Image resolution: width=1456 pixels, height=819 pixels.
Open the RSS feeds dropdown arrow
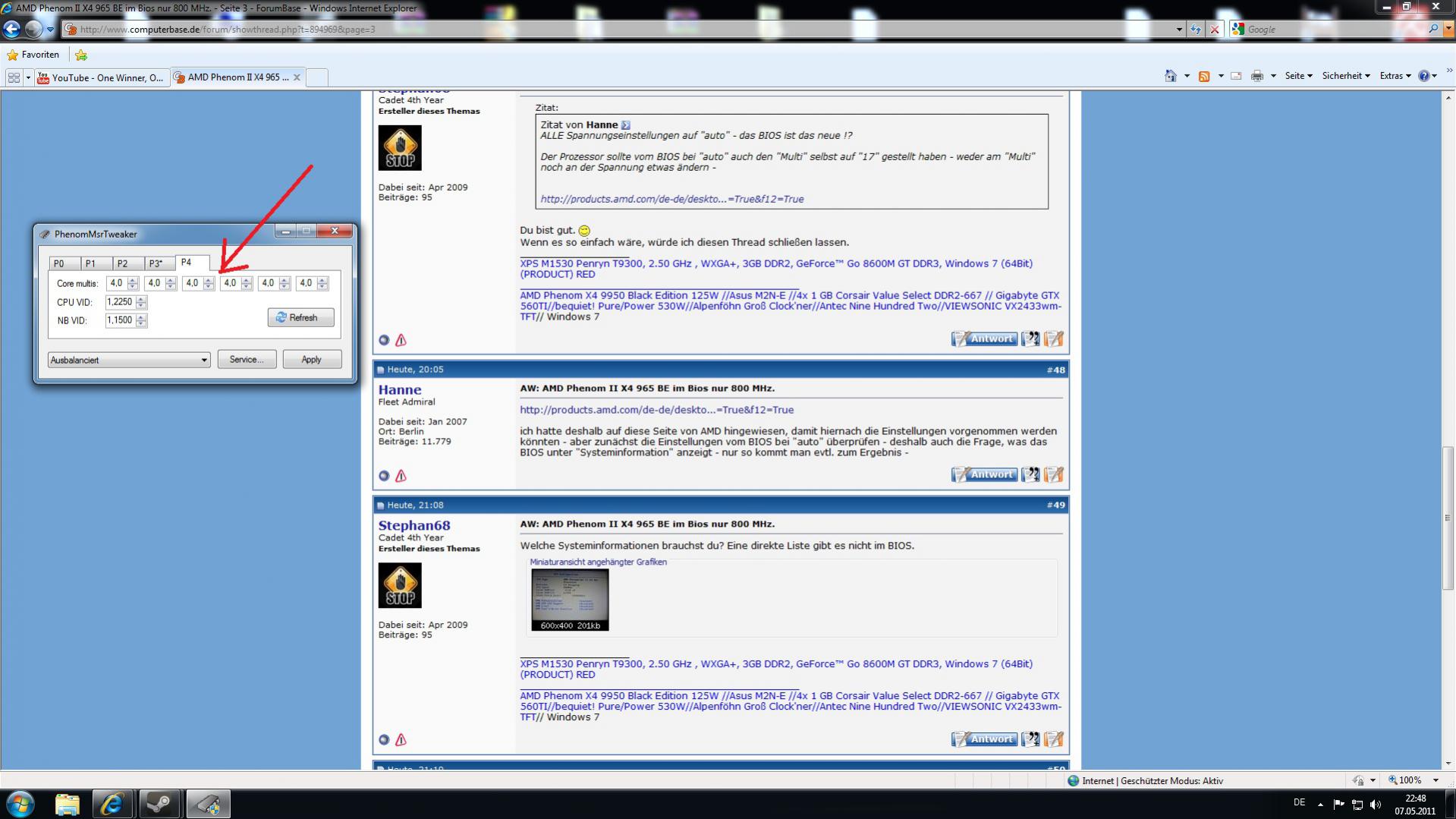[x=1220, y=76]
